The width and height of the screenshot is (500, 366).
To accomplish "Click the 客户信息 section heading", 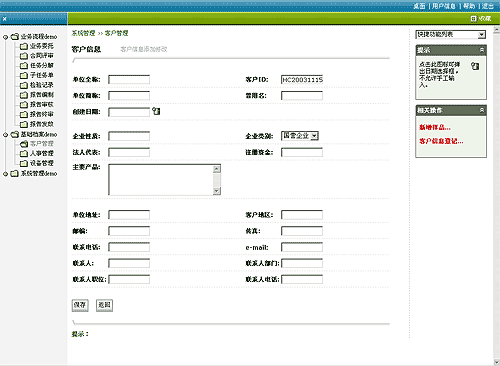I will click(86, 49).
